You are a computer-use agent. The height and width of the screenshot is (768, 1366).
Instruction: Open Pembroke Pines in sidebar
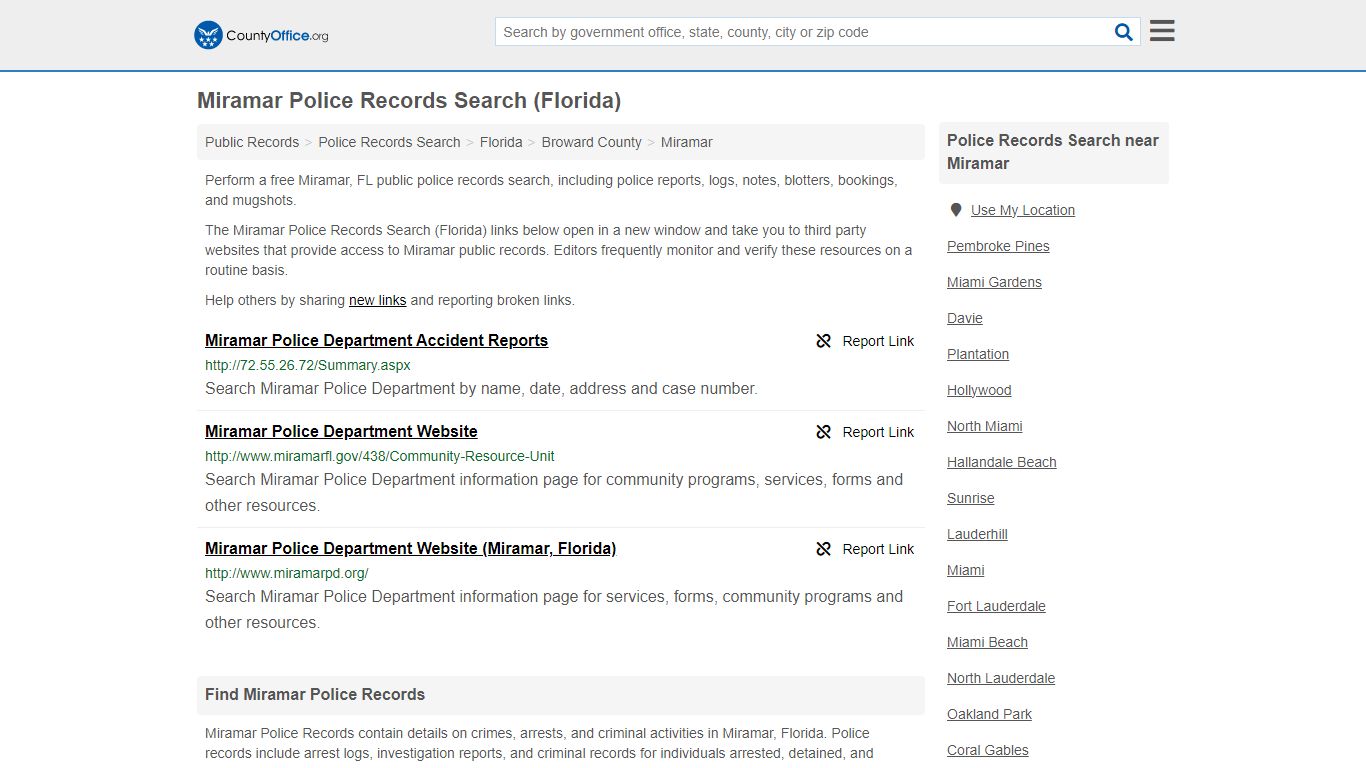tap(998, 246)
